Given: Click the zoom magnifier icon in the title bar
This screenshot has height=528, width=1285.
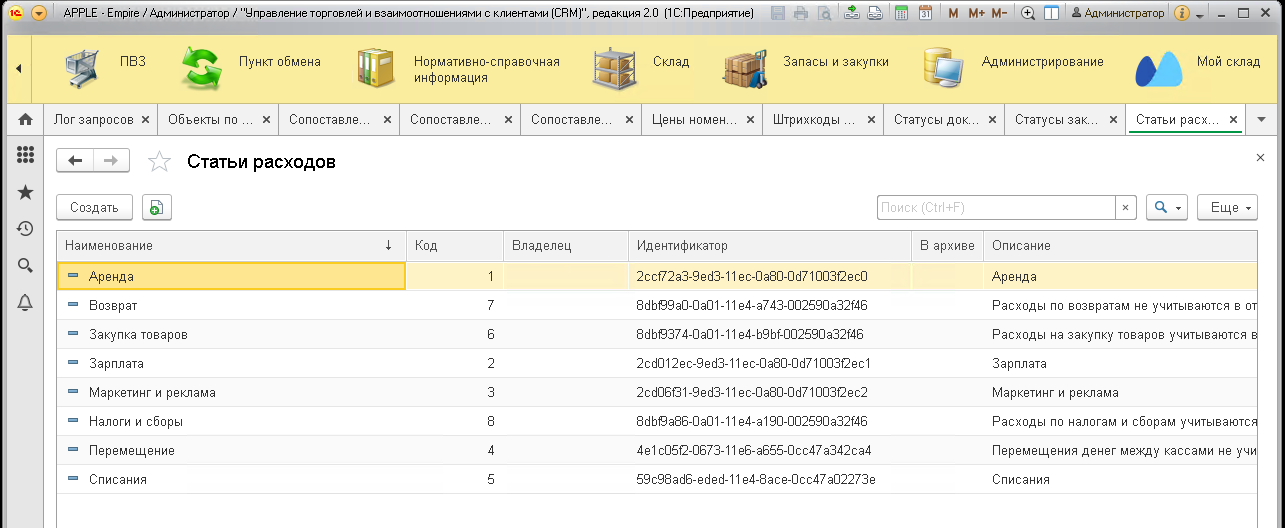Looking at the screenshot, I should (1027, 14).
